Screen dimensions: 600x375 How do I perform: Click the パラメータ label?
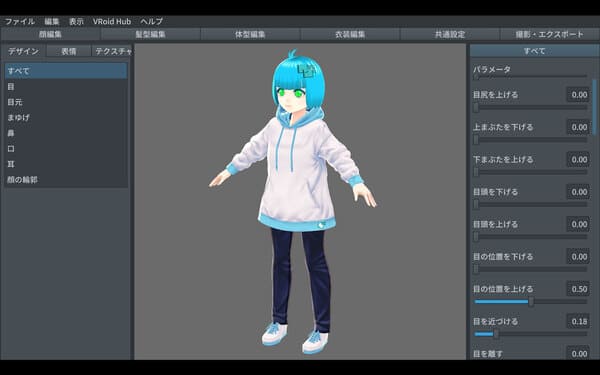coord(492,70)
